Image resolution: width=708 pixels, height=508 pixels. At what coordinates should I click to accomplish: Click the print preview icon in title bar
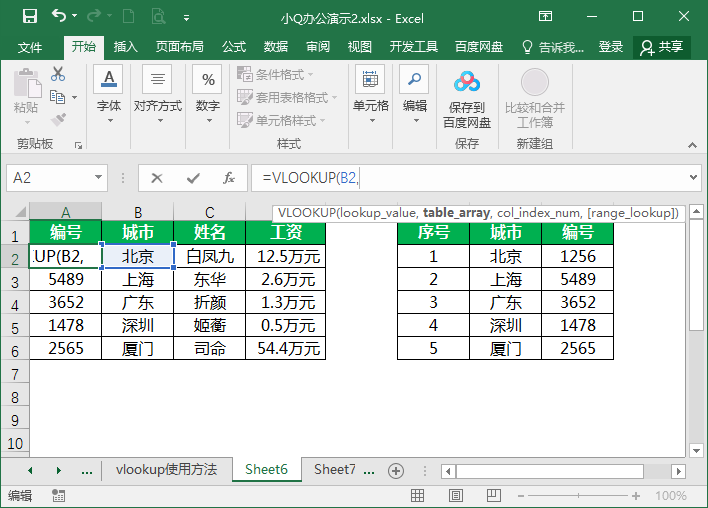click(x=158, y=17)
